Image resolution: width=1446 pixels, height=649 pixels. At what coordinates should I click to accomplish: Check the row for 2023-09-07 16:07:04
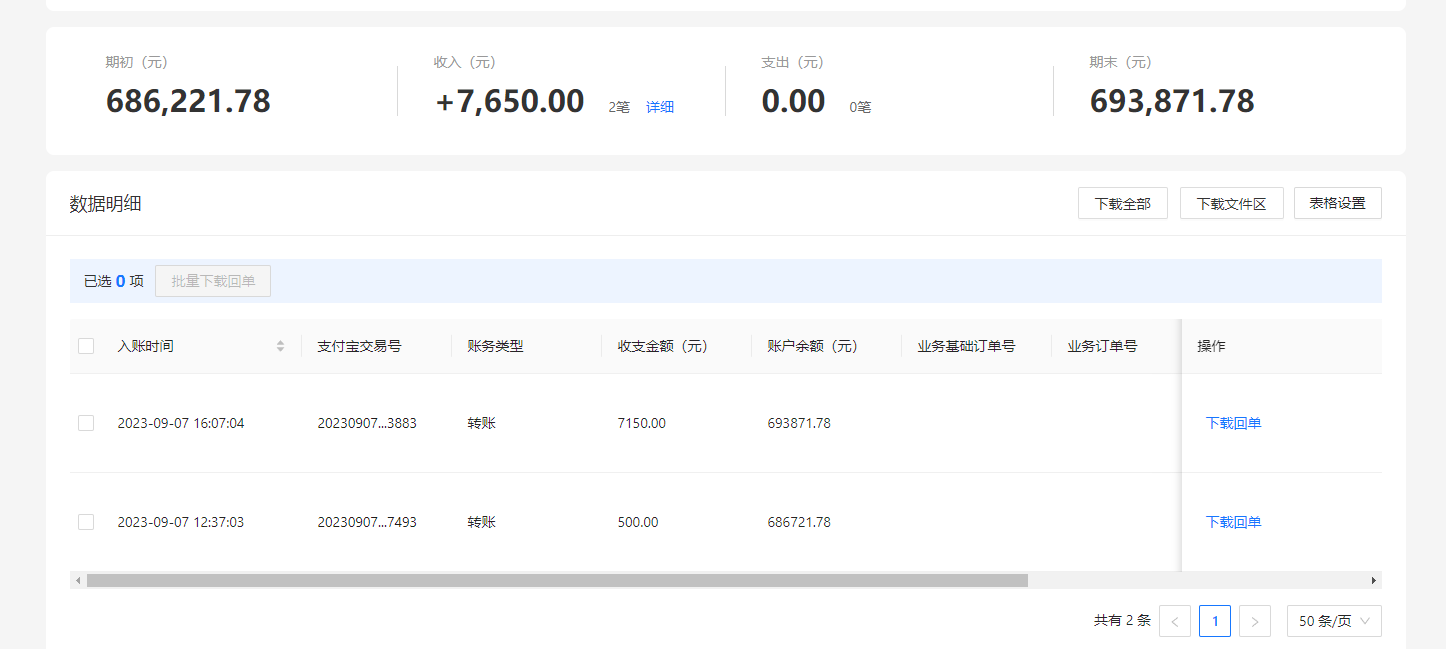click(x=86, y=423)
